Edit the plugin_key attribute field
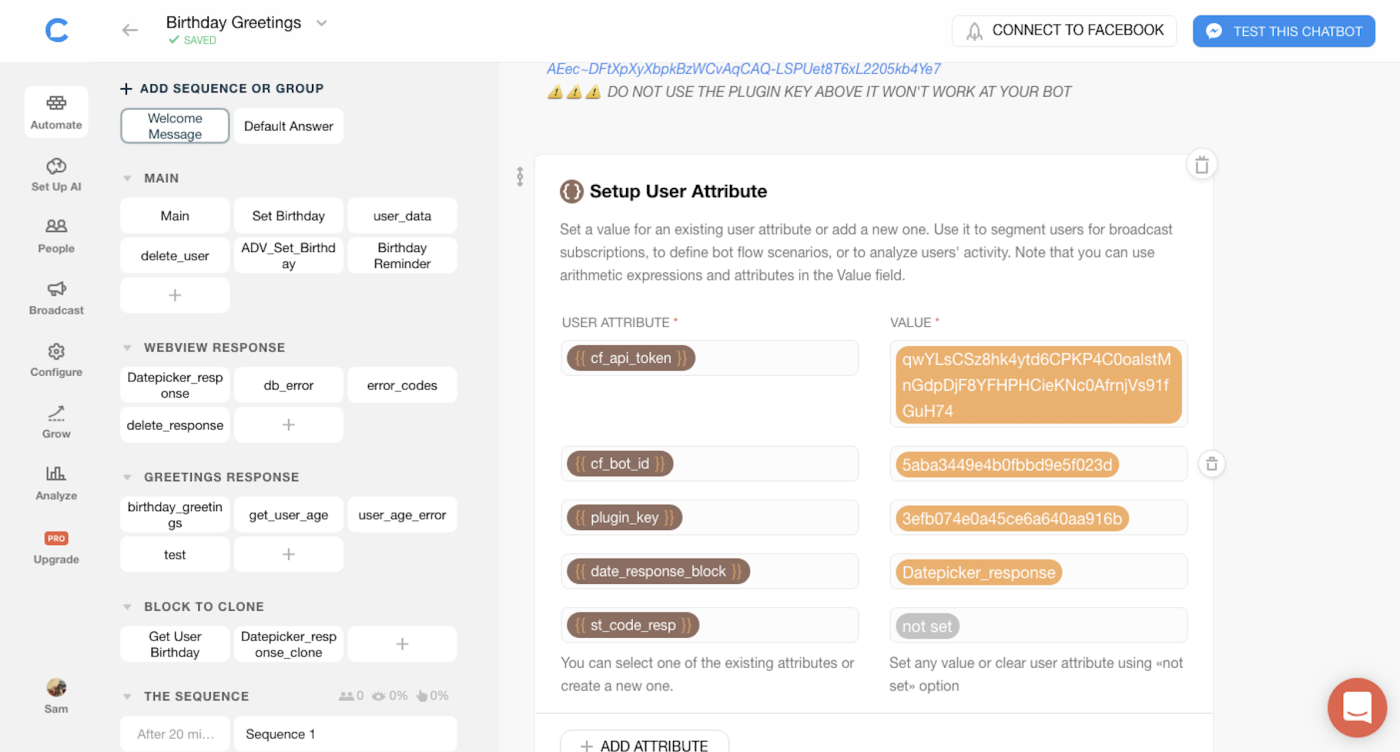 709,518
